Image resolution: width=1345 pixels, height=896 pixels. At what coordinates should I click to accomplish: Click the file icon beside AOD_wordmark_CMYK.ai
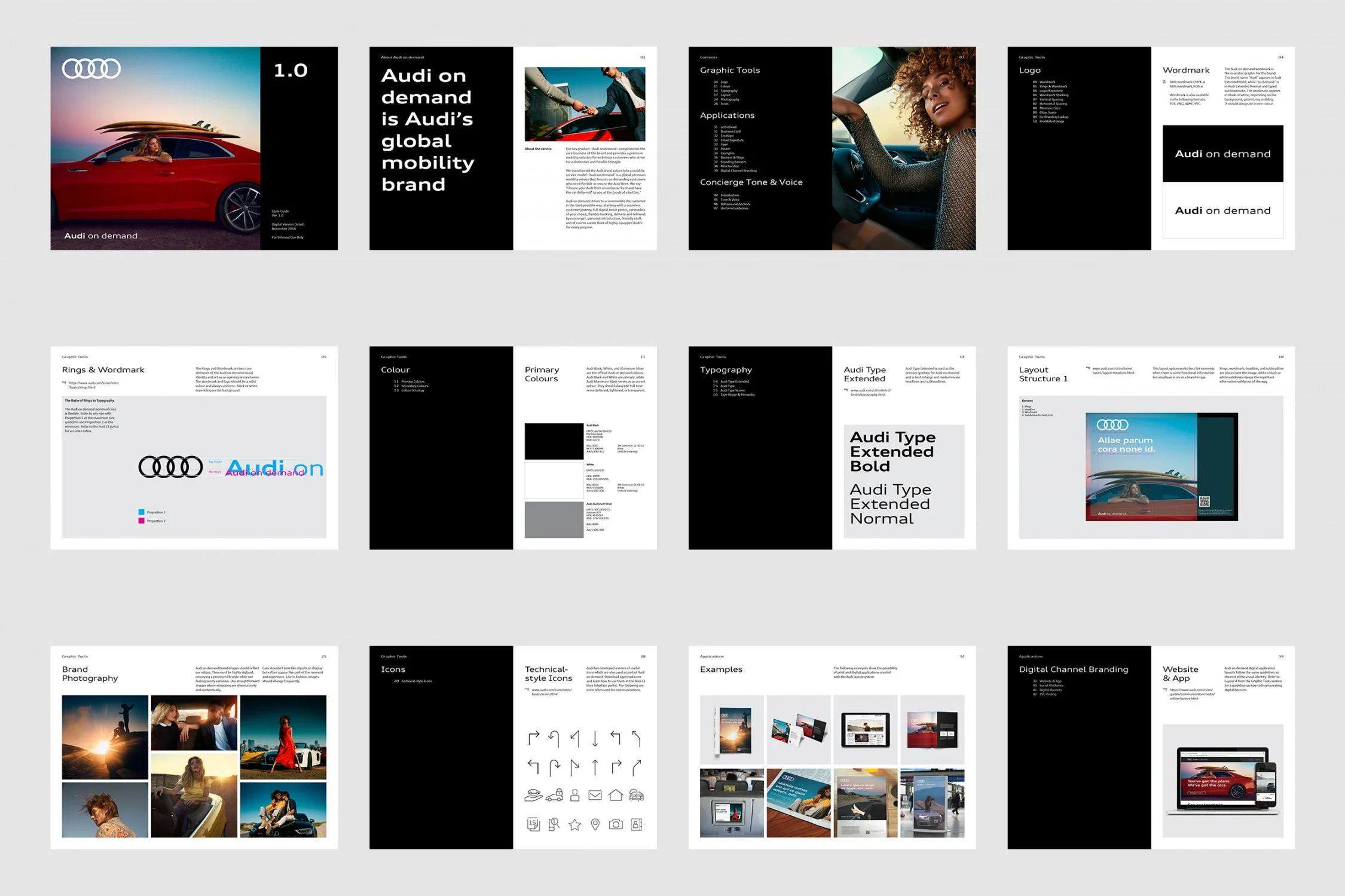click(1164, 82)
